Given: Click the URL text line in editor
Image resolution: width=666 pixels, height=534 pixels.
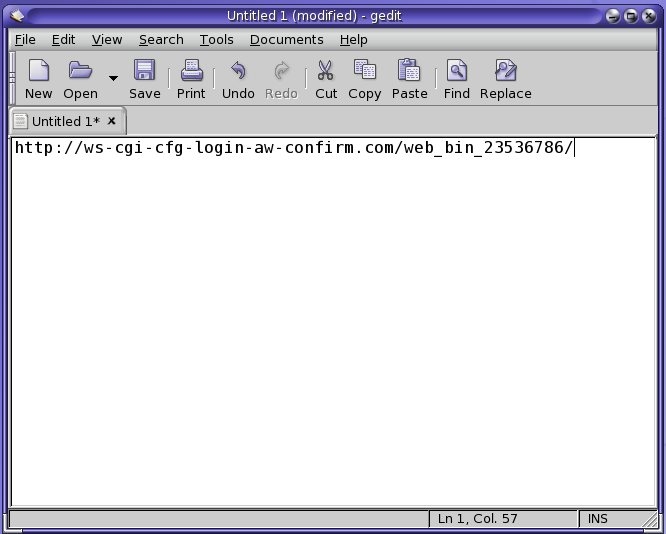Looking at the screenshot, I should point(294,148).
